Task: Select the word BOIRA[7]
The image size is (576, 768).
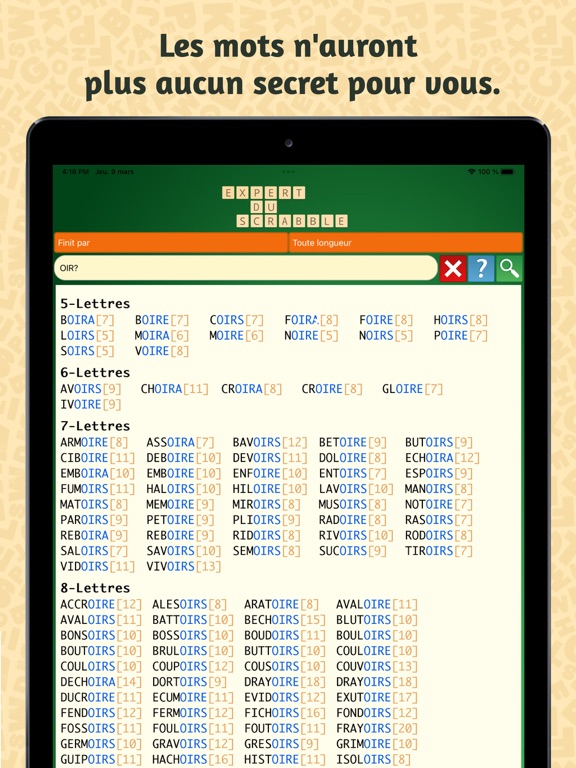Action: [87, 320]
